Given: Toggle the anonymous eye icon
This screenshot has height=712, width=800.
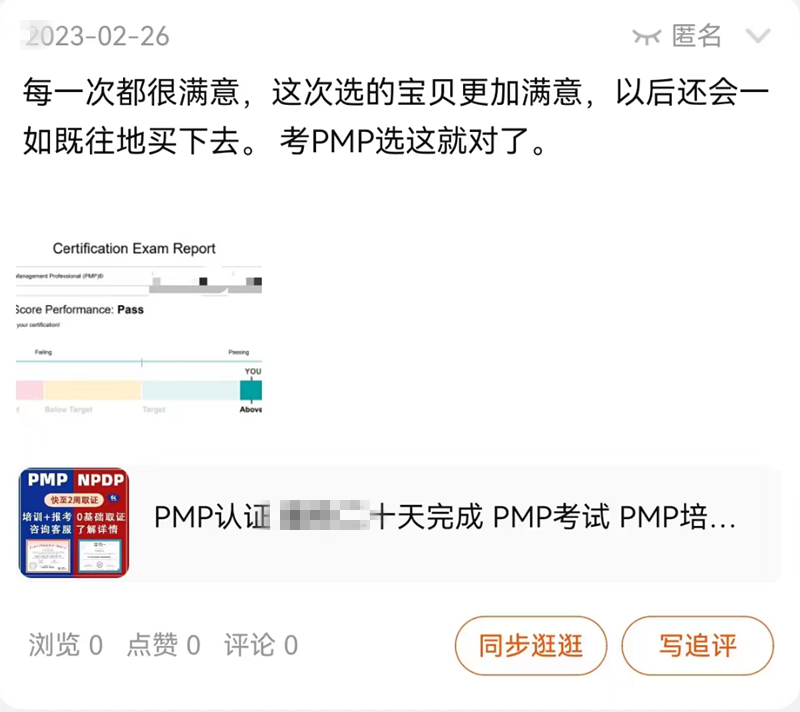Looking at the screenshot, I should [x=646, y=37].
